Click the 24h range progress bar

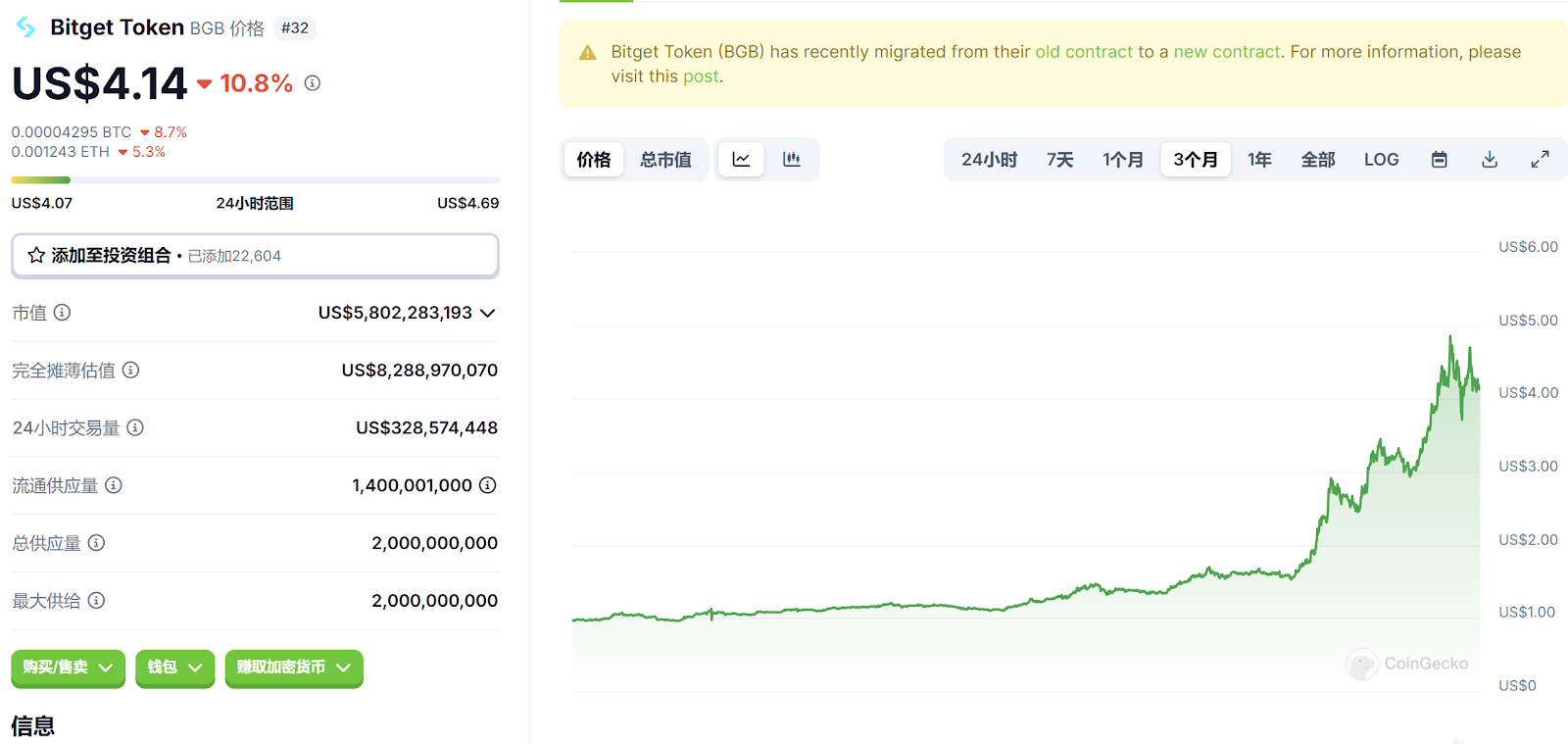coord(255,180)
